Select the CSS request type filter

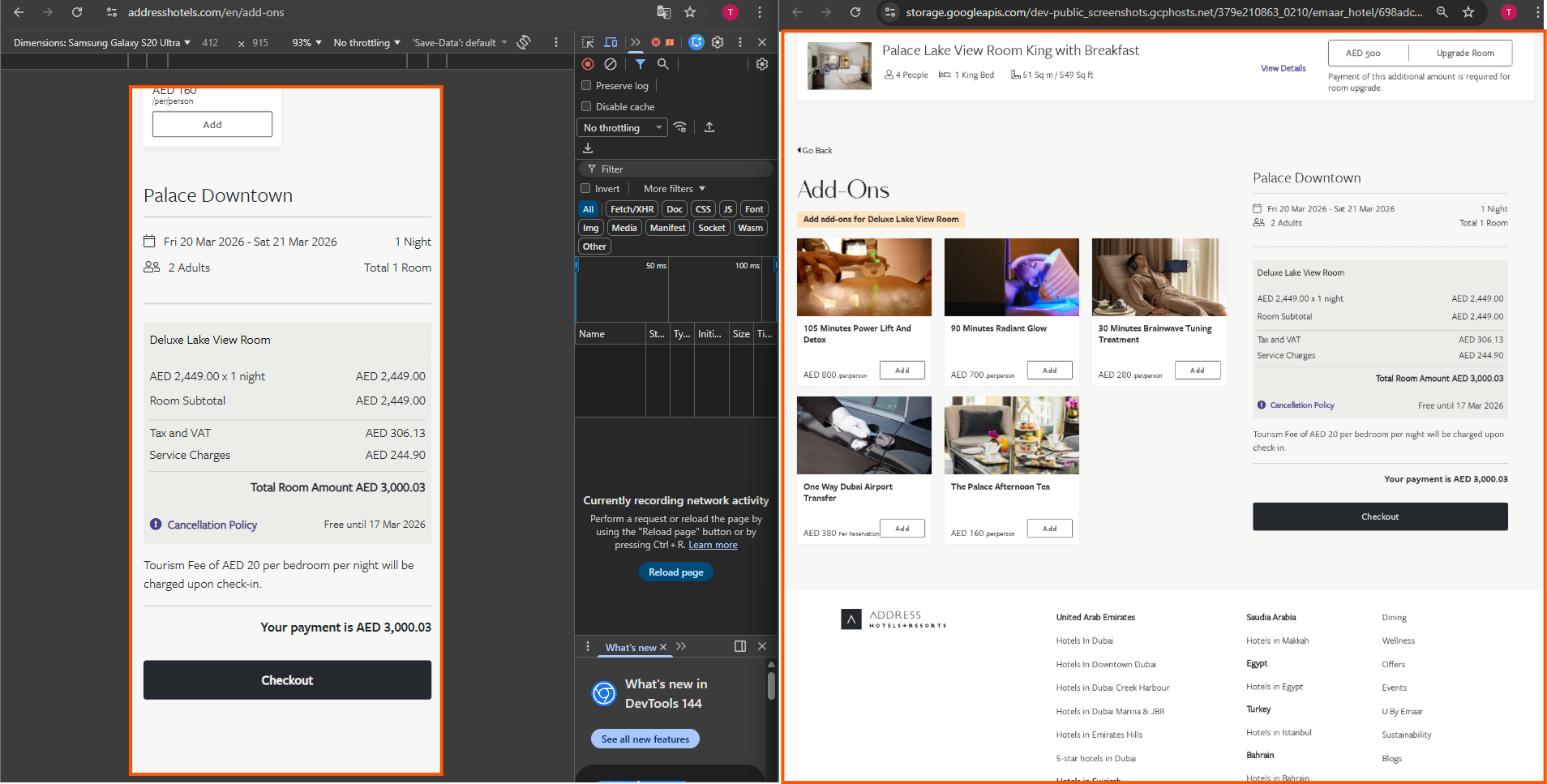click(703, 209)
